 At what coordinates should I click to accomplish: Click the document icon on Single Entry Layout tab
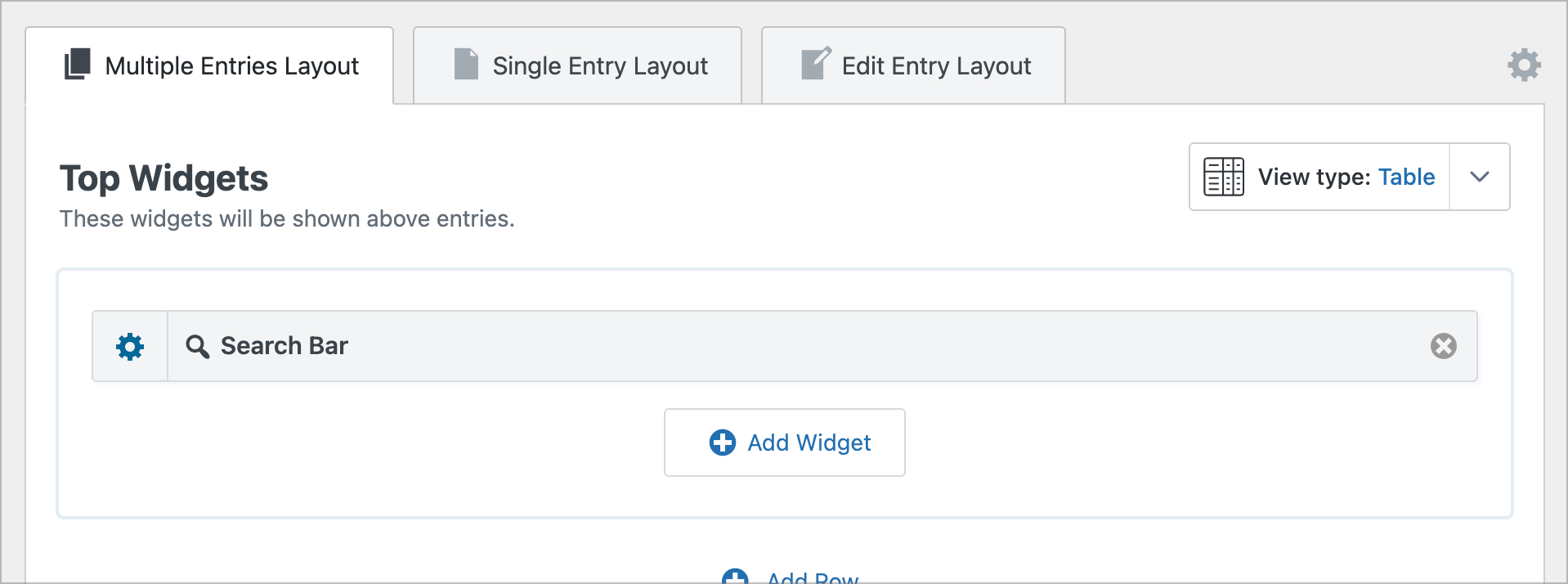[x=465, y=65]
